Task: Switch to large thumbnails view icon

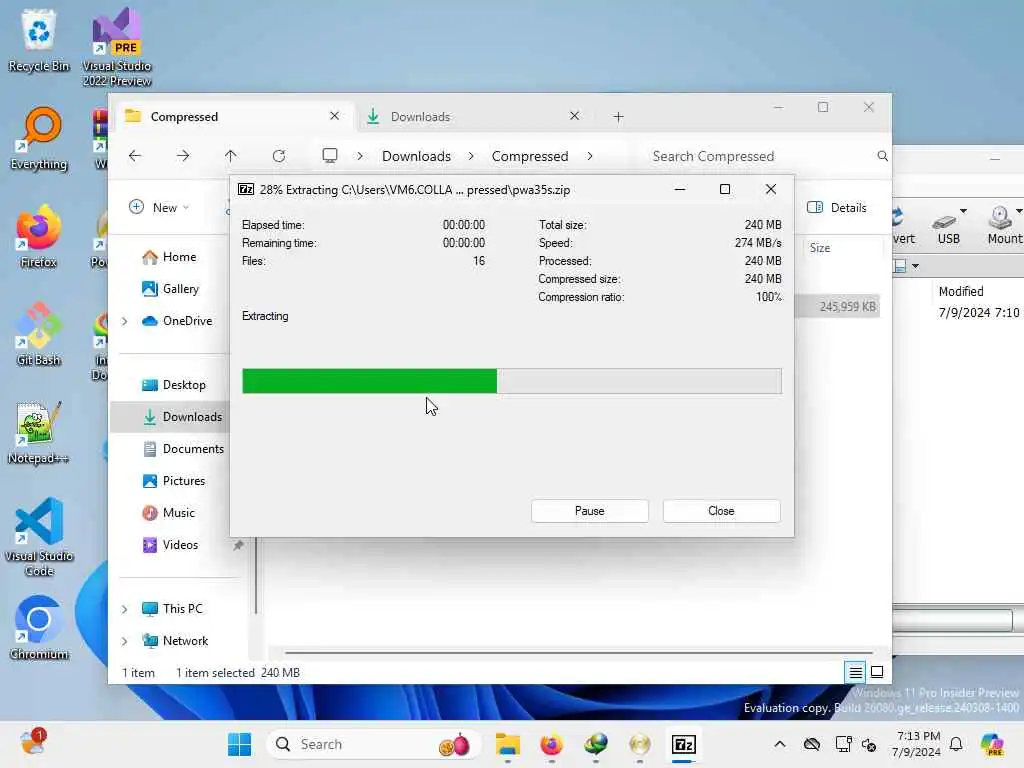Action: 877,671
